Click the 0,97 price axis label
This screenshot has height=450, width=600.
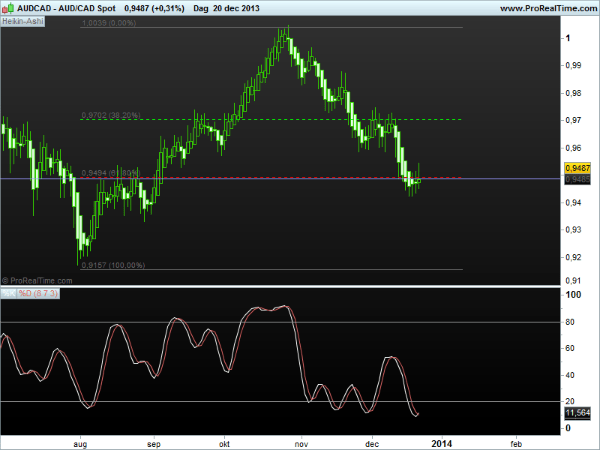[x=573, y=121]
